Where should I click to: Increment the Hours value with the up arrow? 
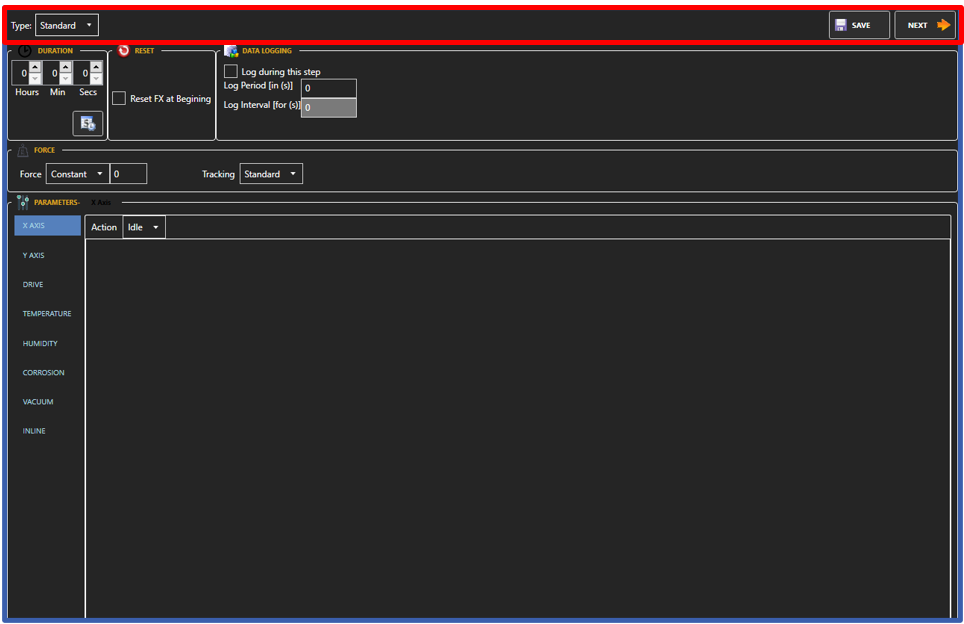[x=35, y=66]
